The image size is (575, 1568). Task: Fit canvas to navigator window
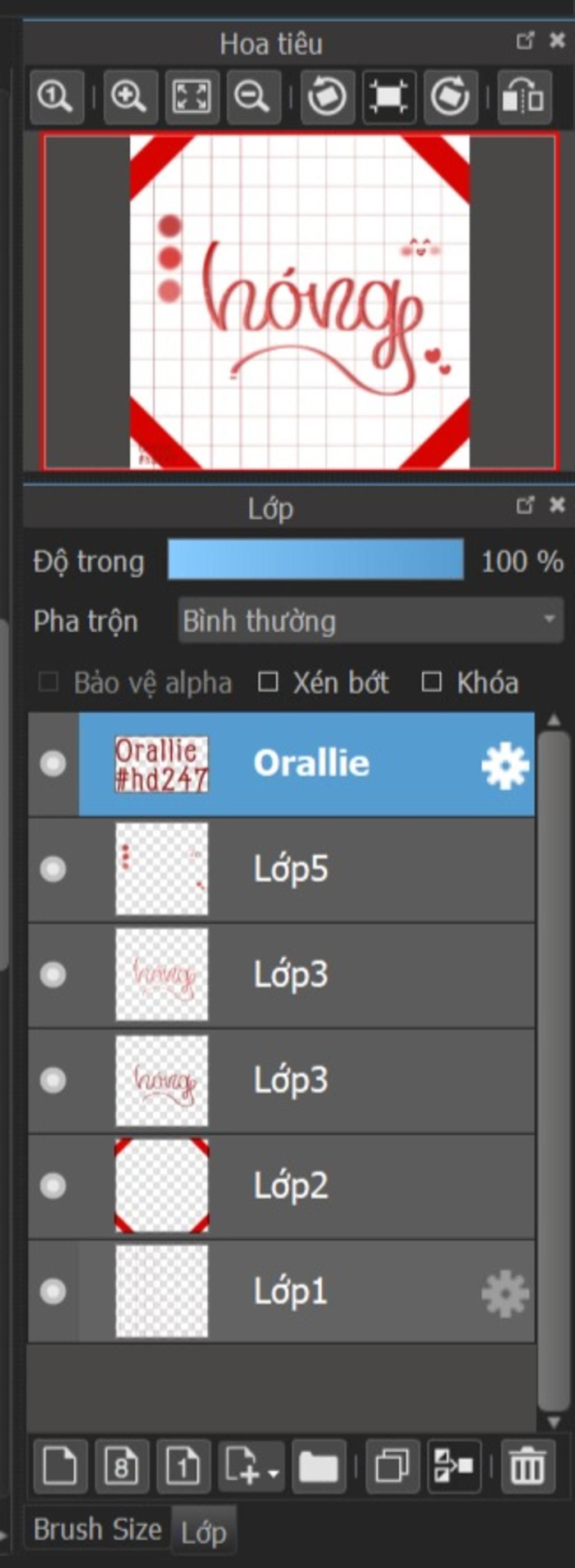coord(191,97)
